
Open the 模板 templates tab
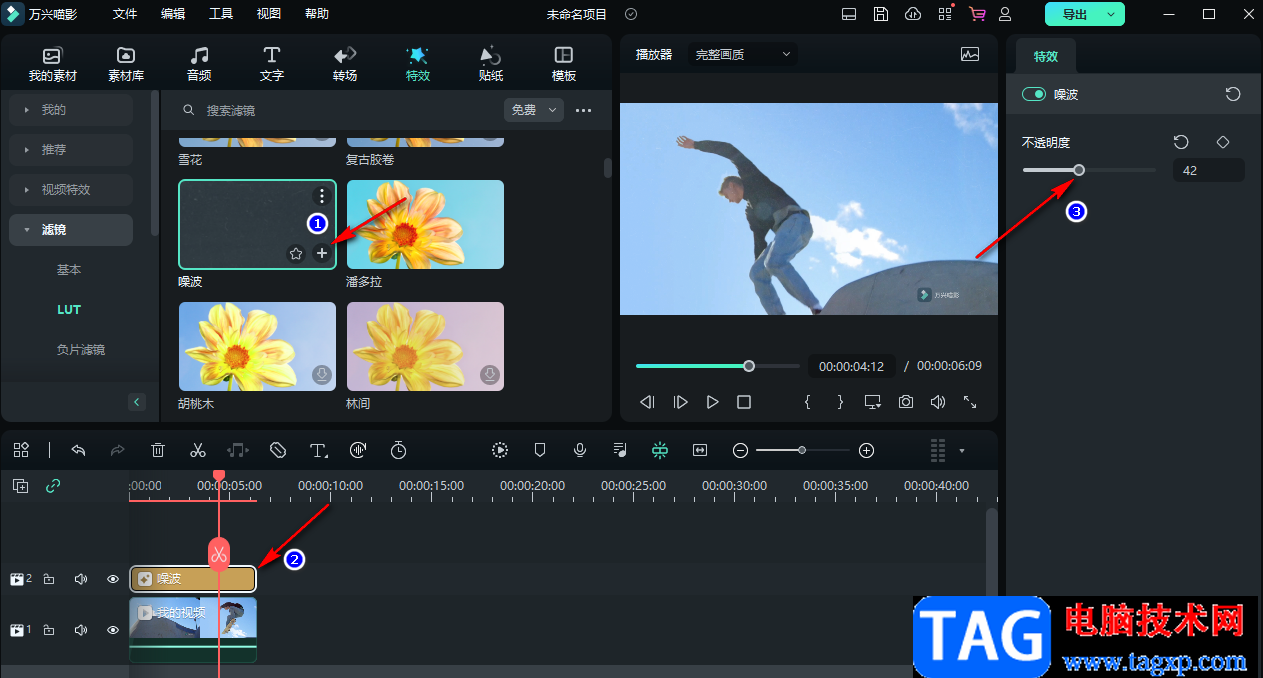[x=564, y=64]
